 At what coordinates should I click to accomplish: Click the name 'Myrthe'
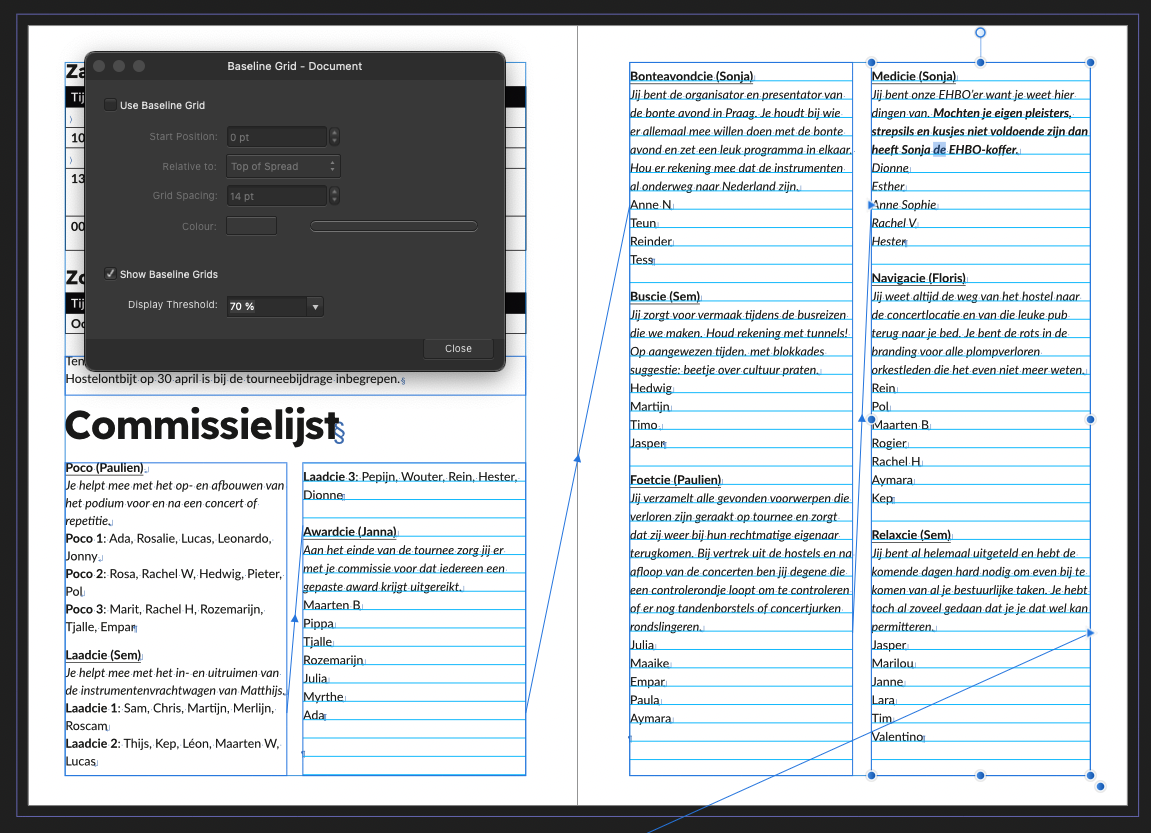pos(324,696)
